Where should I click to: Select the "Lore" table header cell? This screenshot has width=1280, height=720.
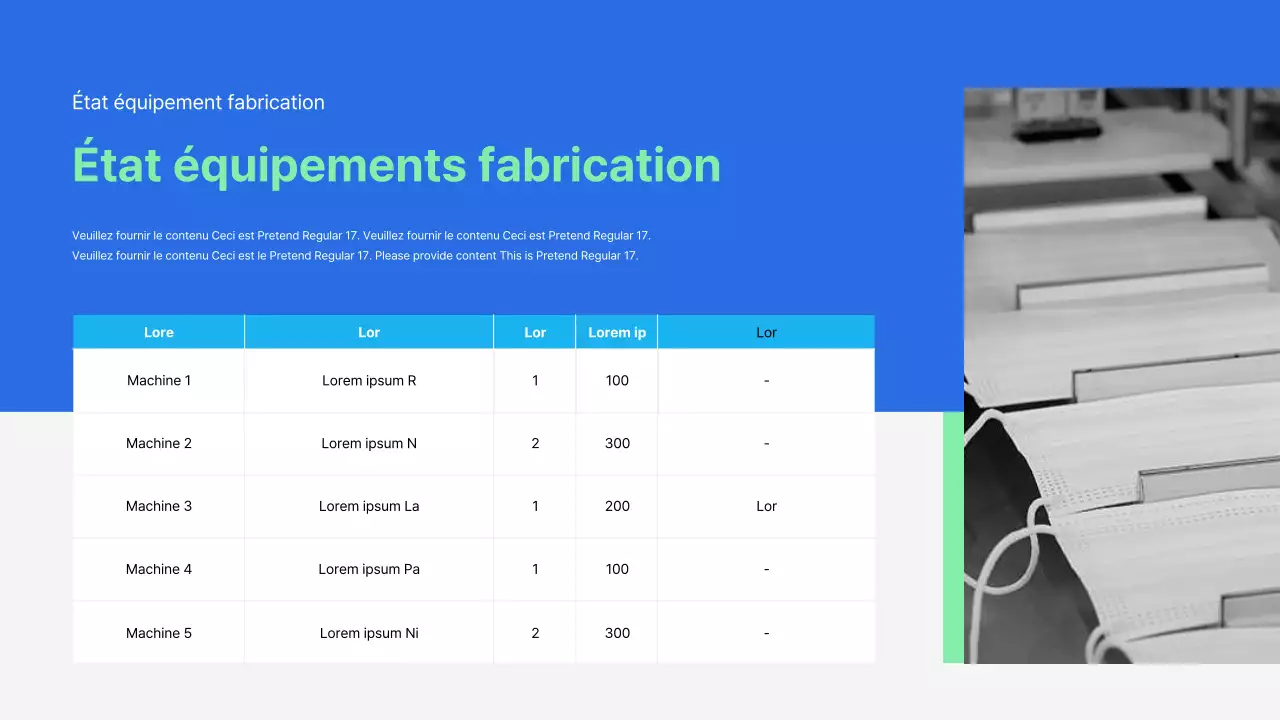[158, 332]
